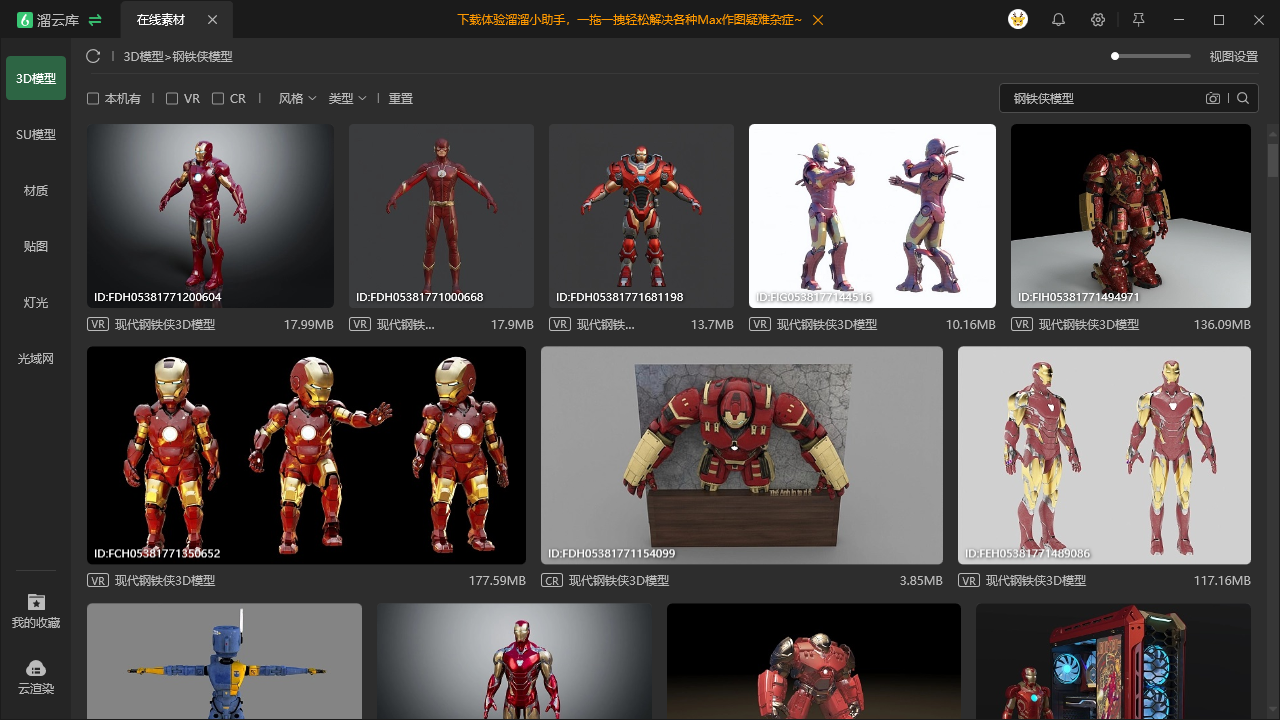Click the green switch arrows icon
Screen dimensions: 1280x720
[x=95, y=20]
